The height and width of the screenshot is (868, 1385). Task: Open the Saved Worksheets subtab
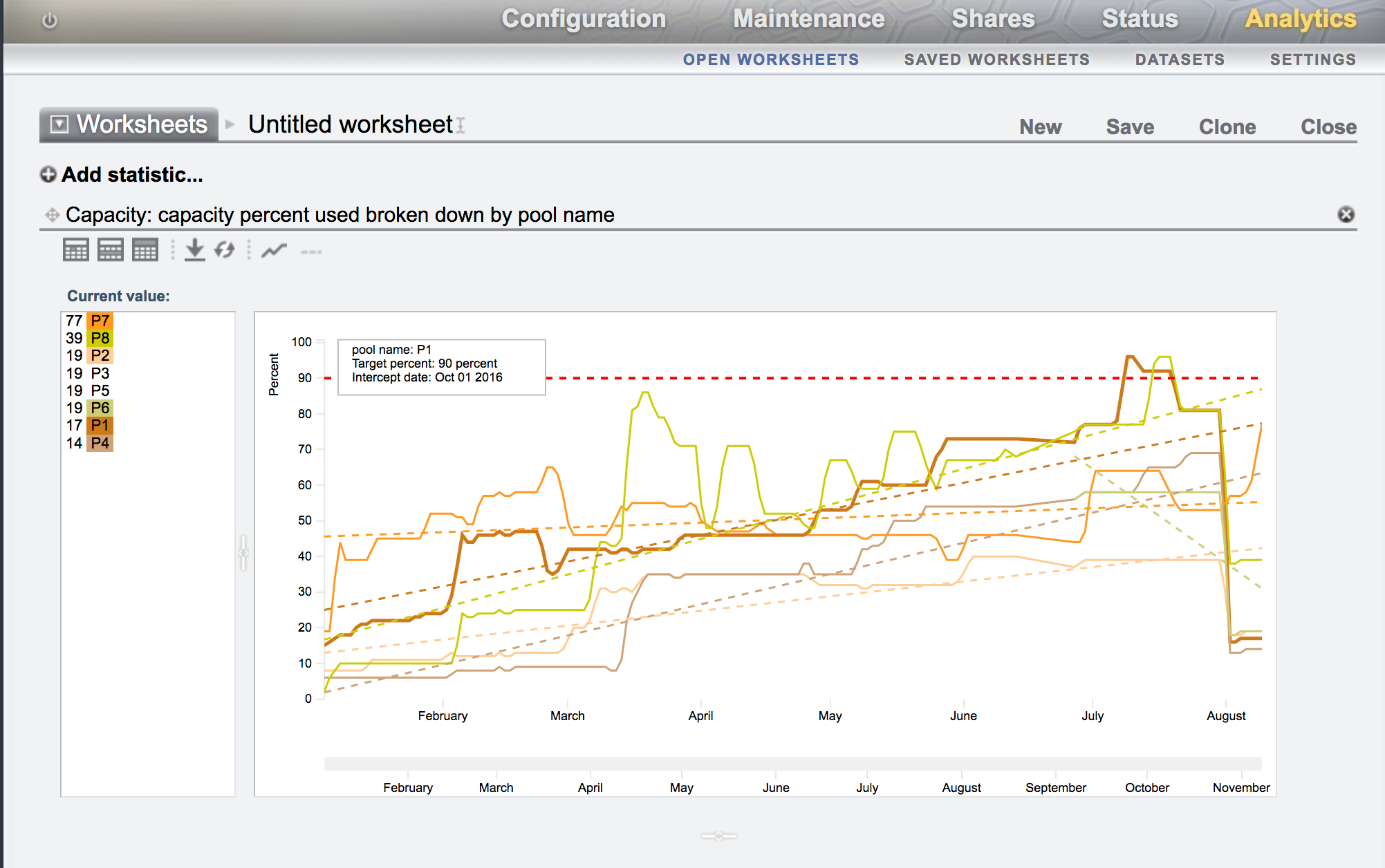[x=996, y=60]
